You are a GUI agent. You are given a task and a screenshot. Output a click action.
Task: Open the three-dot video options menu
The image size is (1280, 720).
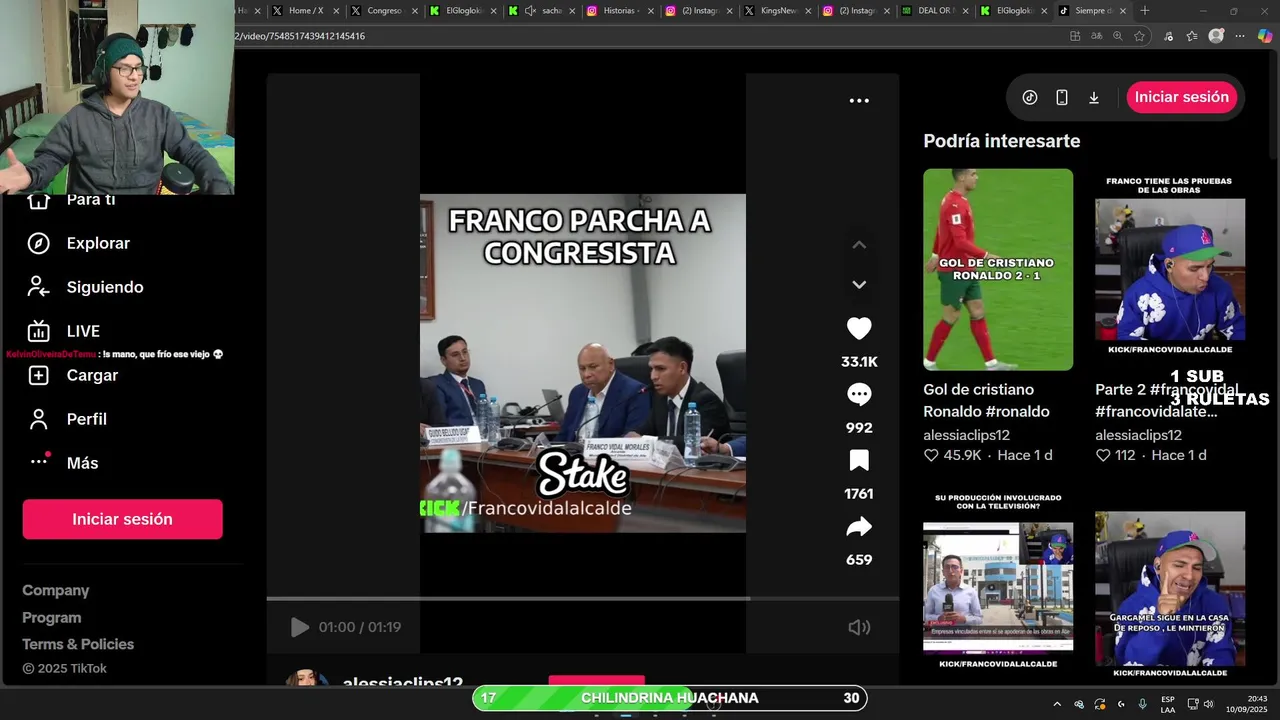click(859, 100)
